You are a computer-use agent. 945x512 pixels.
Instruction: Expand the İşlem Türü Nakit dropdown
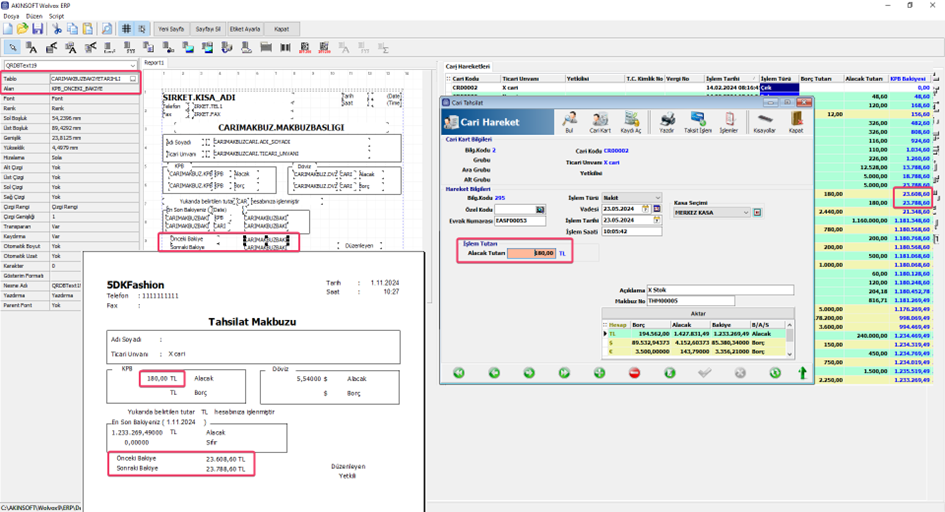[657, 198]
